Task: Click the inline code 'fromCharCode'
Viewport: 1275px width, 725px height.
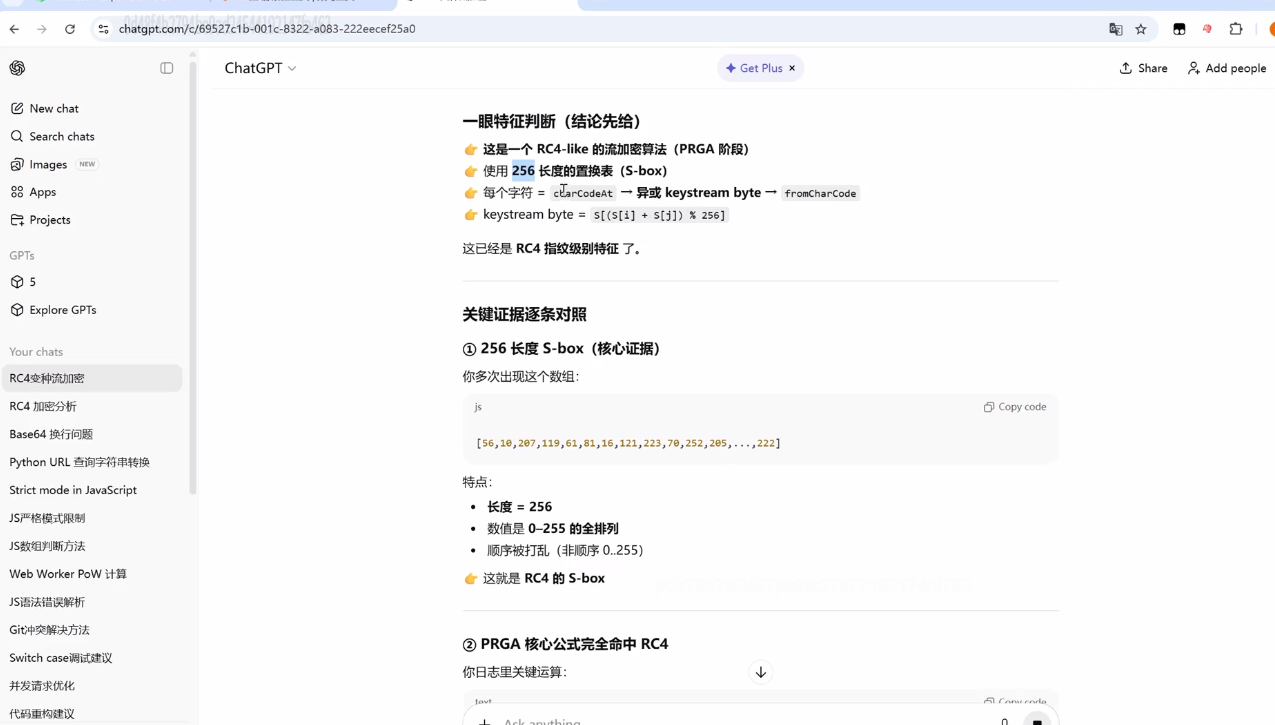Action: (x=820, y=193)
